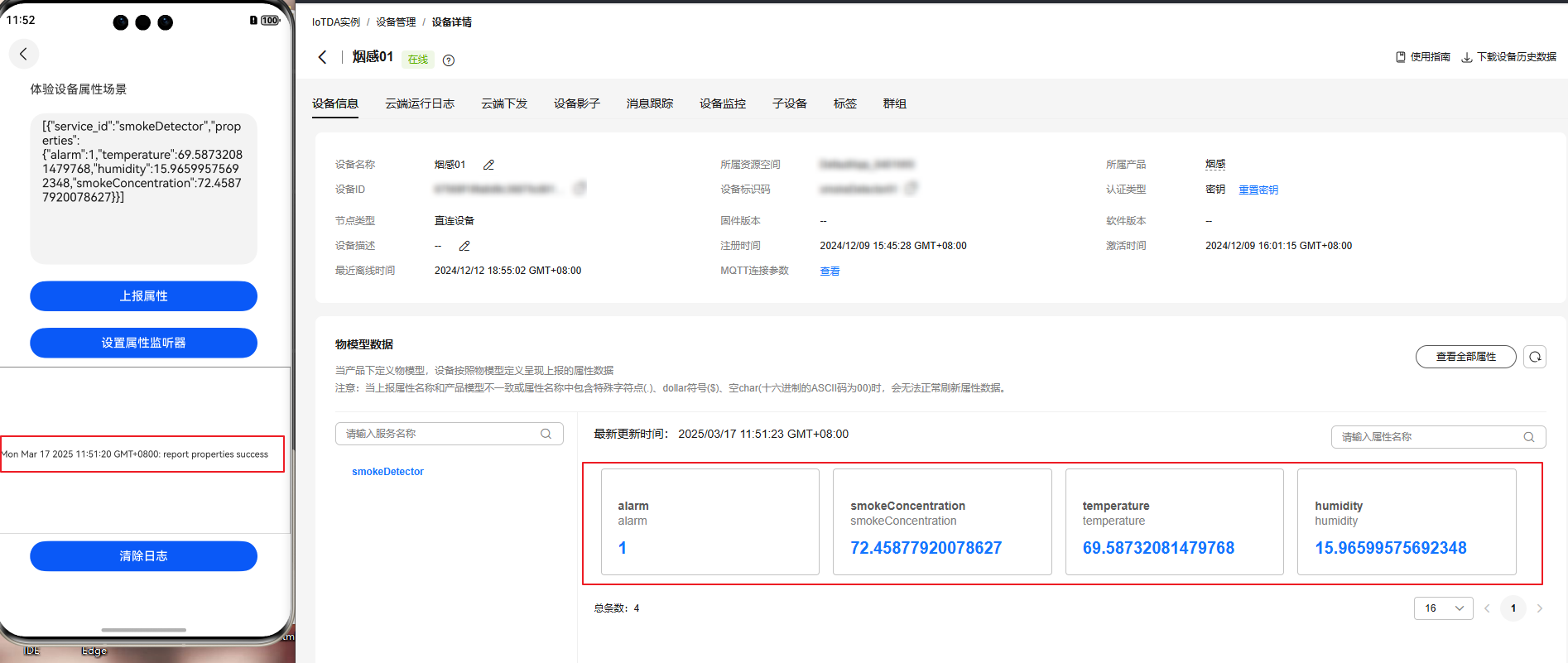
Task: Click the 最新更新时间 value 2025/03/17 11:51:23
Action: tap(763, 434)
